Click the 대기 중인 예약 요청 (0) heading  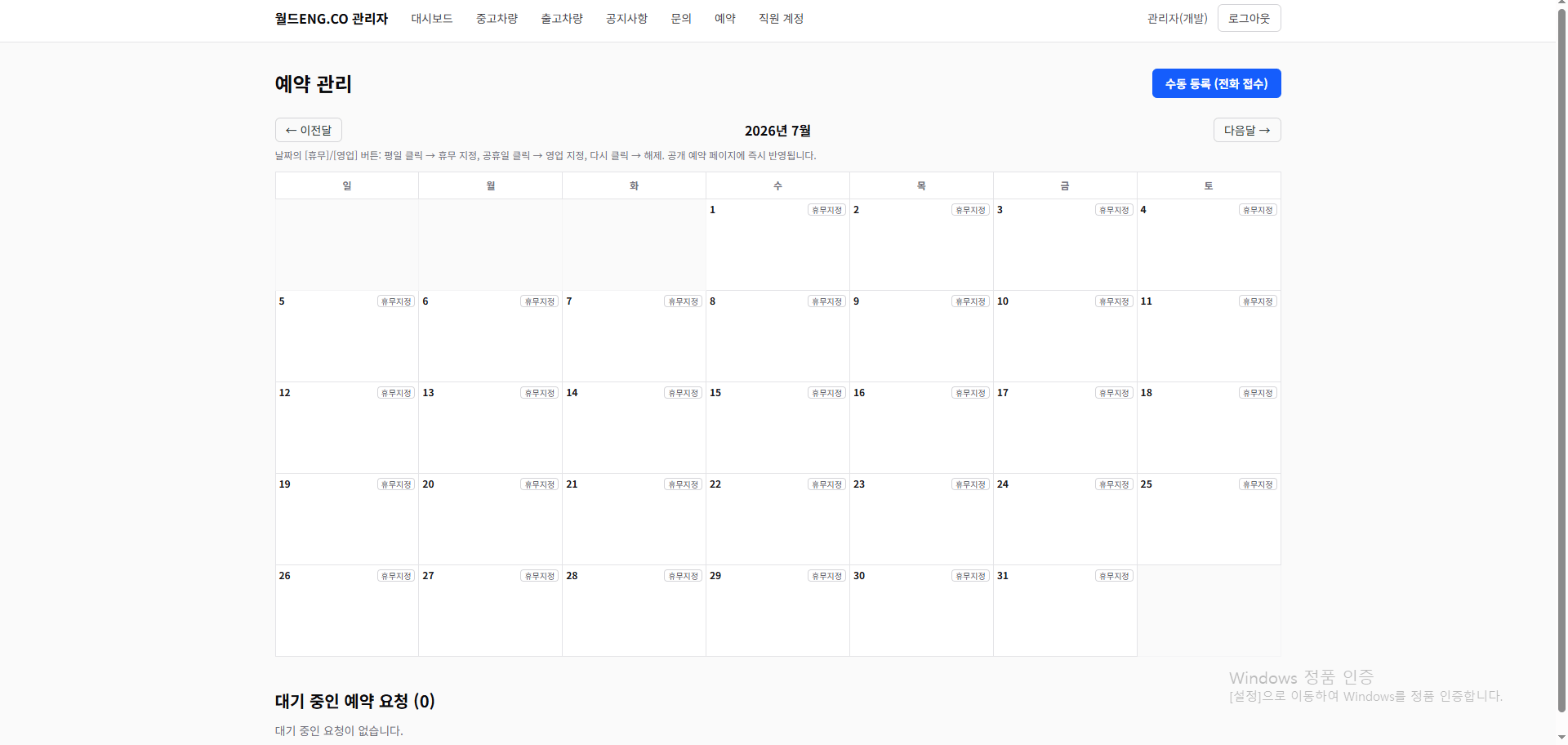355,701
